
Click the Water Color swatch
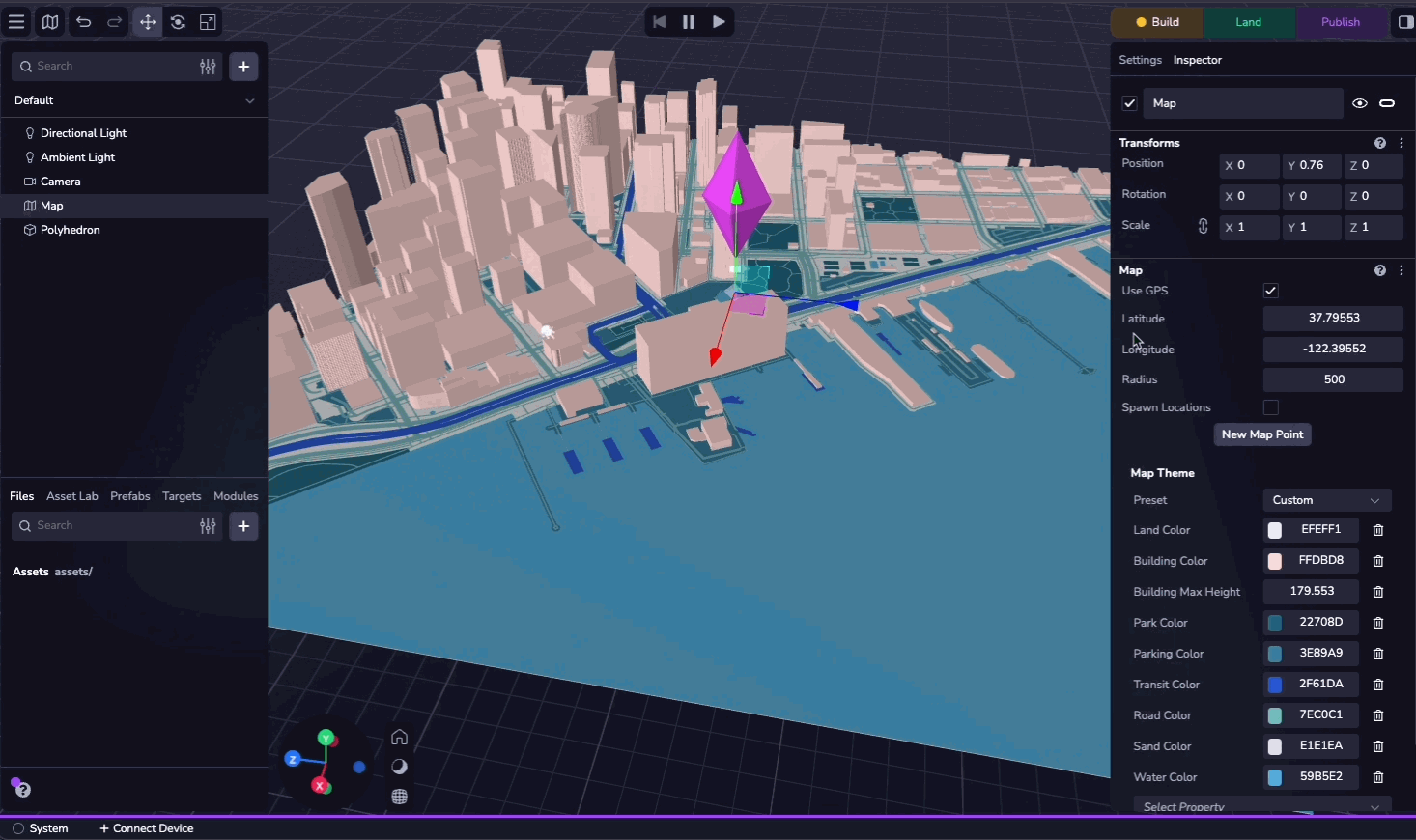point(1275,777)
